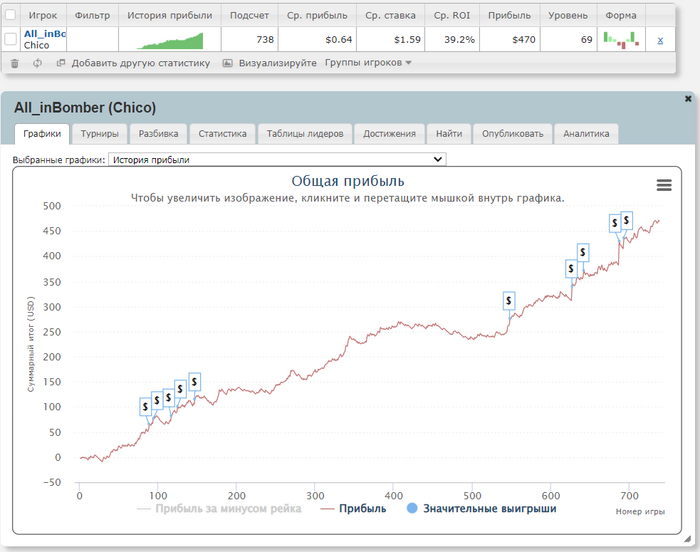700x552 pixels.
Task: Sort by the Ср. ставка column header
Action: (390, 15)
